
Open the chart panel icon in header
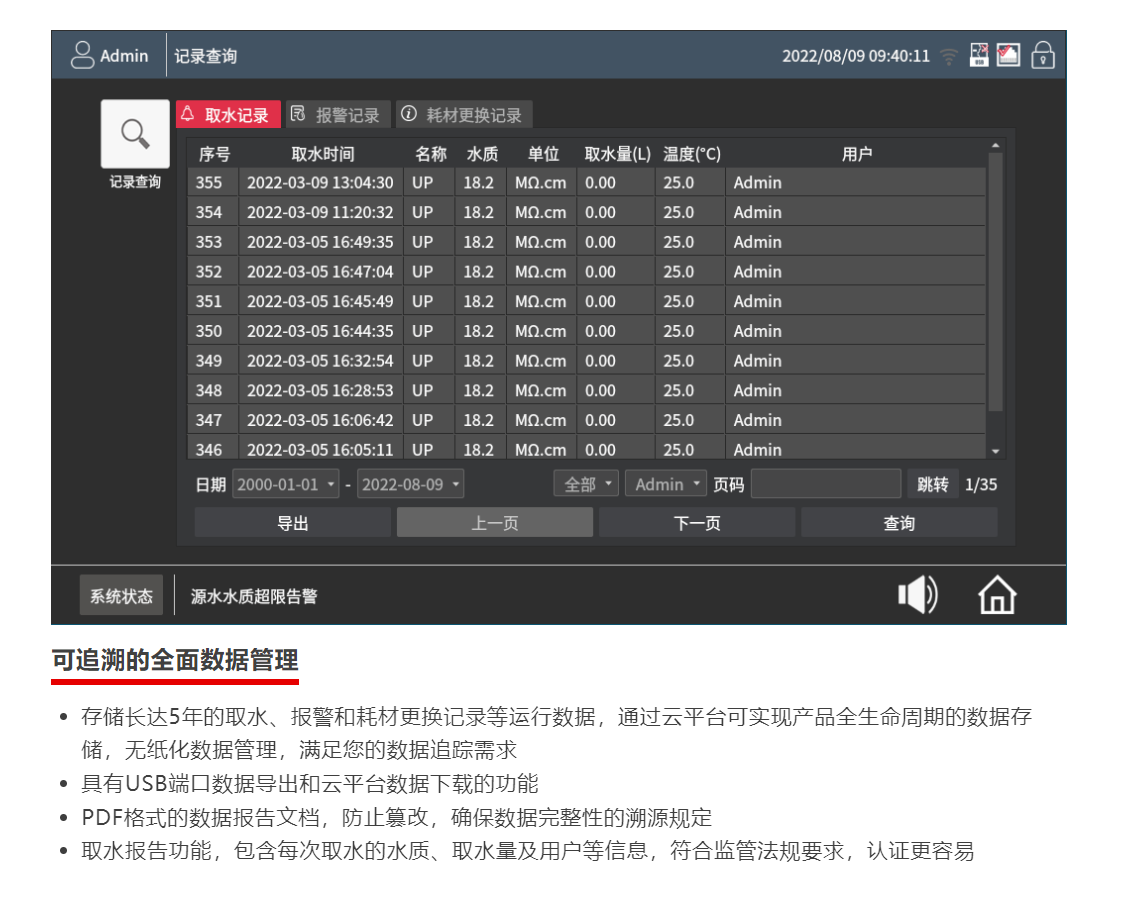point(1008,54)
